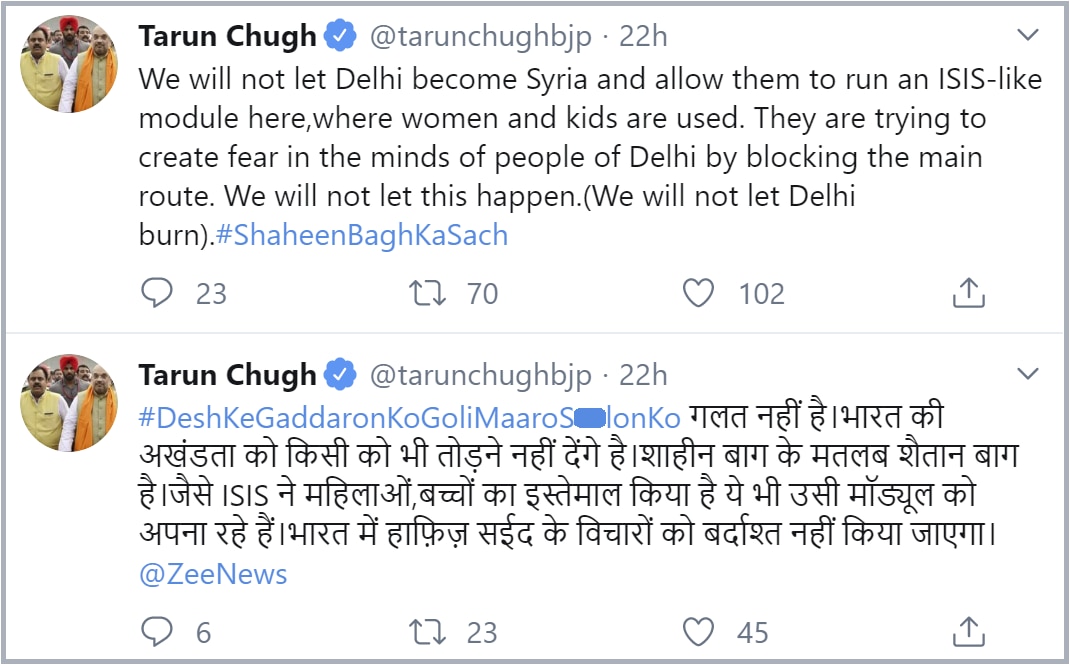
Task: Expand the first tweet's options chevron
Action: point(1027,36)
